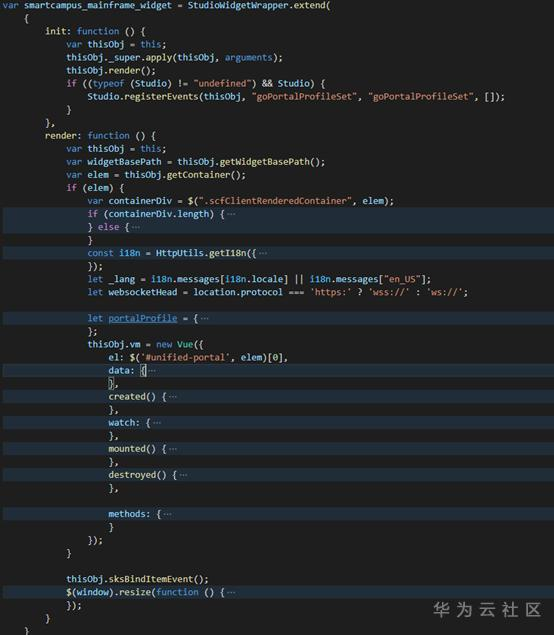Click the thisObj.render(); statement
The width and height of the screenshot is (554, 635).
click(111, 70)
